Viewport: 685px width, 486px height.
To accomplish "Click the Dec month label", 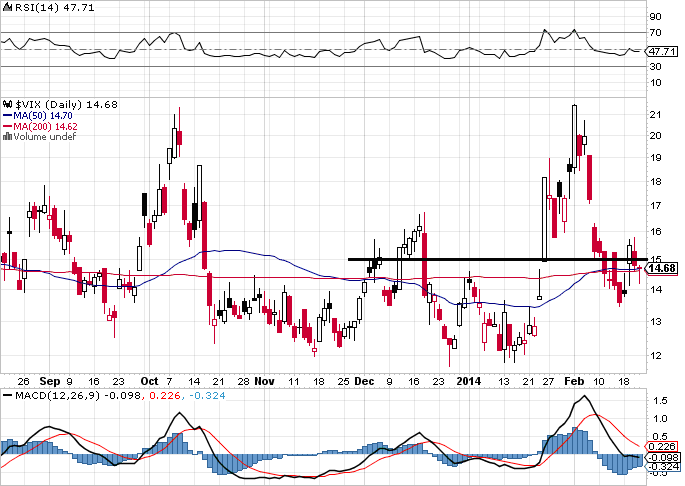I will [x=364, y=382].
